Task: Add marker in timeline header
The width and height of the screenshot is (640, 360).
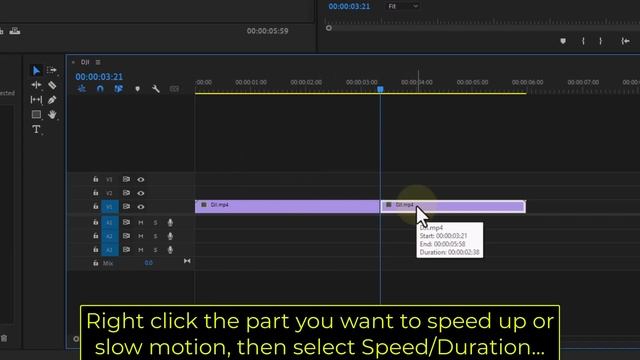Action: [x=138, y=89]
